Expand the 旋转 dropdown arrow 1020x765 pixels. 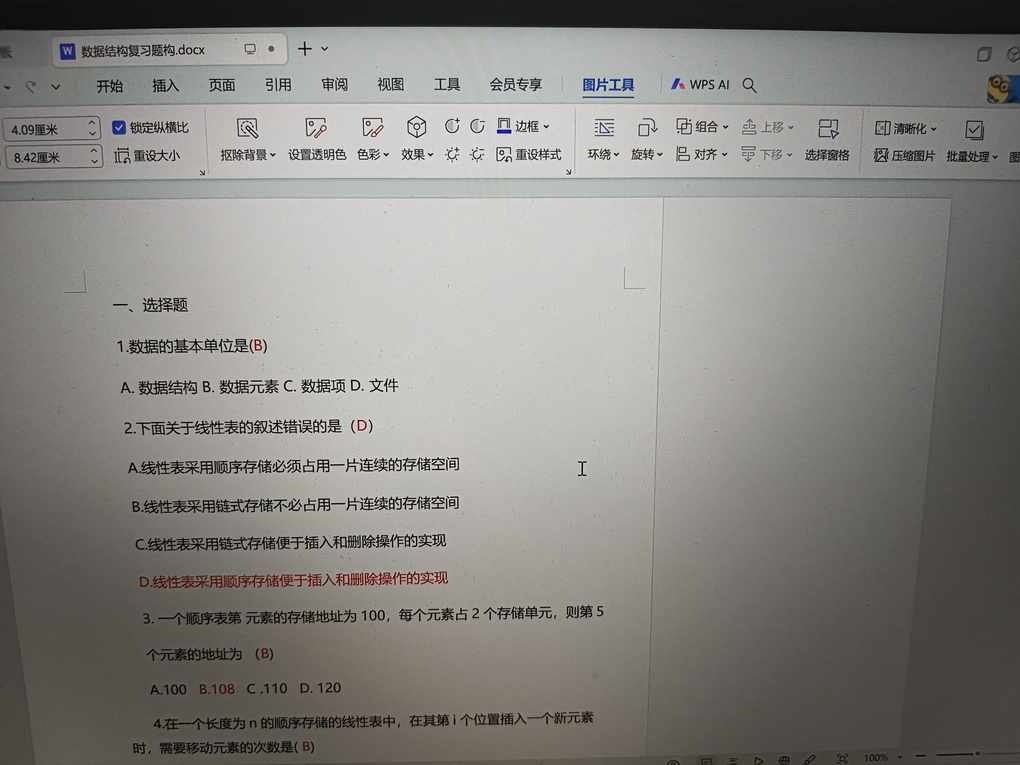[660, 155]
